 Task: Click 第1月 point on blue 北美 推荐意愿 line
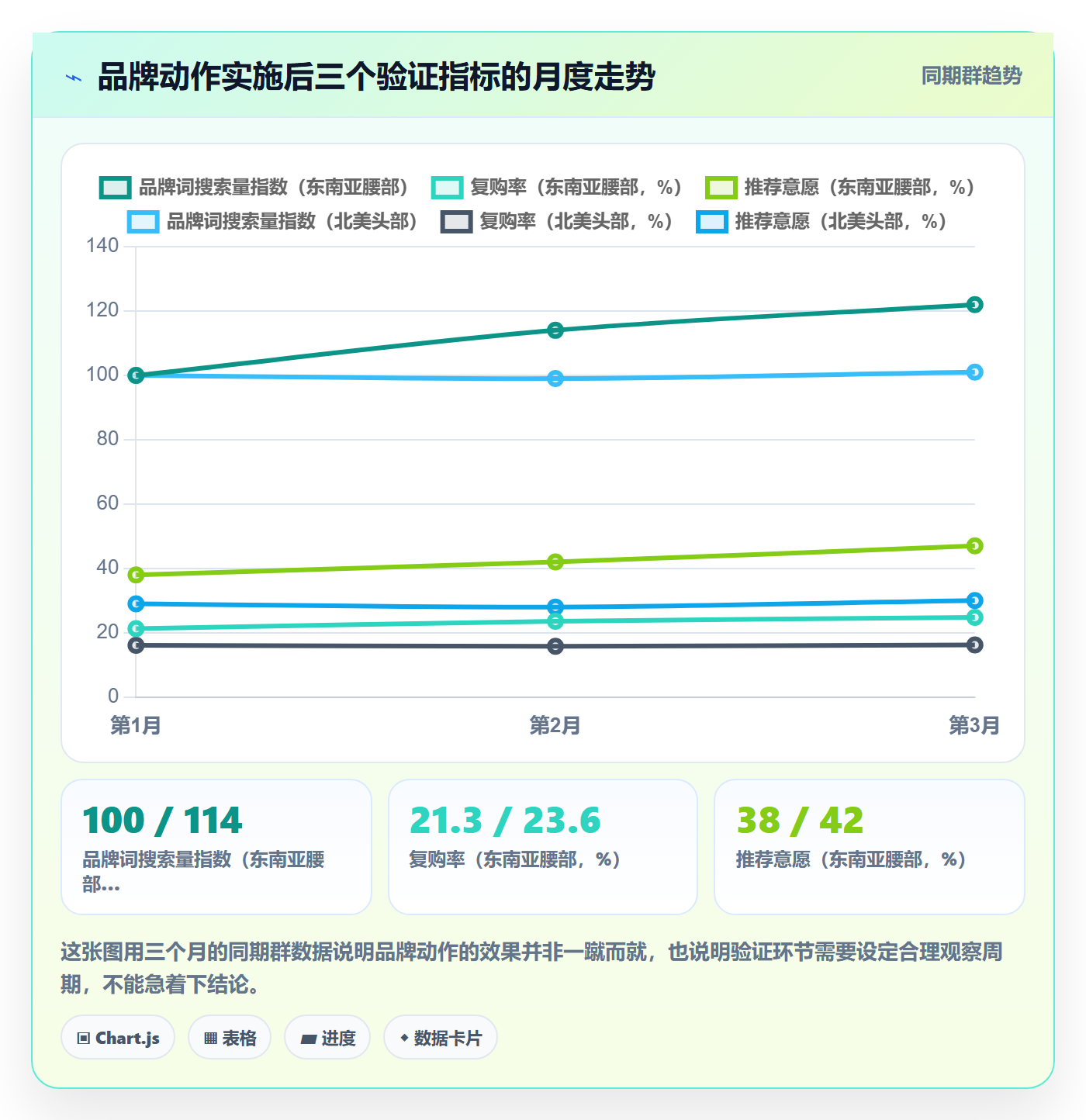pos(136,603)
